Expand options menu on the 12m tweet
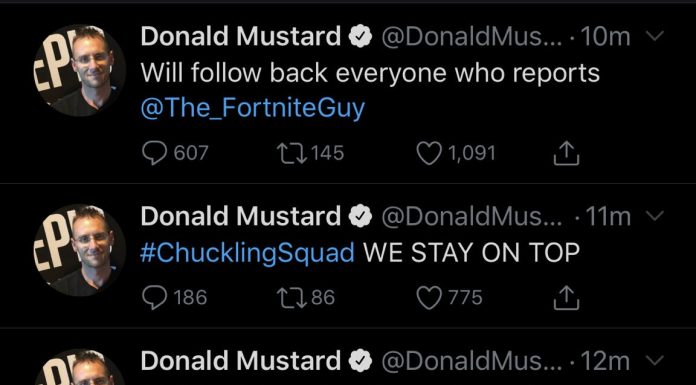 point(654,361)
